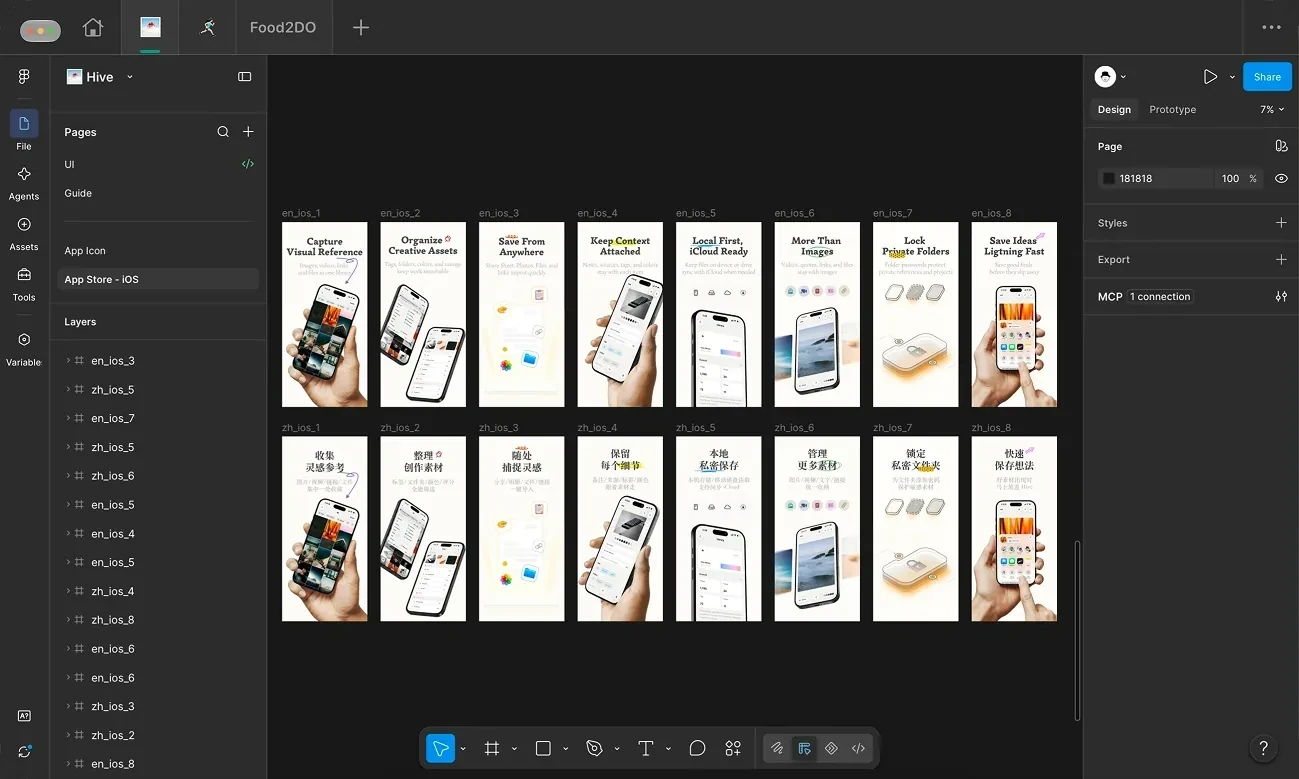This screenshot has height=779, width=1299.
Task: Open the Pen tool options chevron
Action: pos(617,749)
